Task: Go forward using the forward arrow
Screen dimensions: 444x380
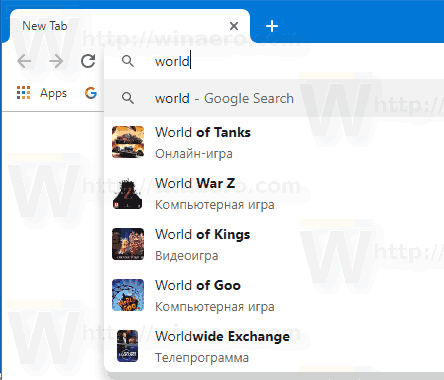Action: (56, 61)
